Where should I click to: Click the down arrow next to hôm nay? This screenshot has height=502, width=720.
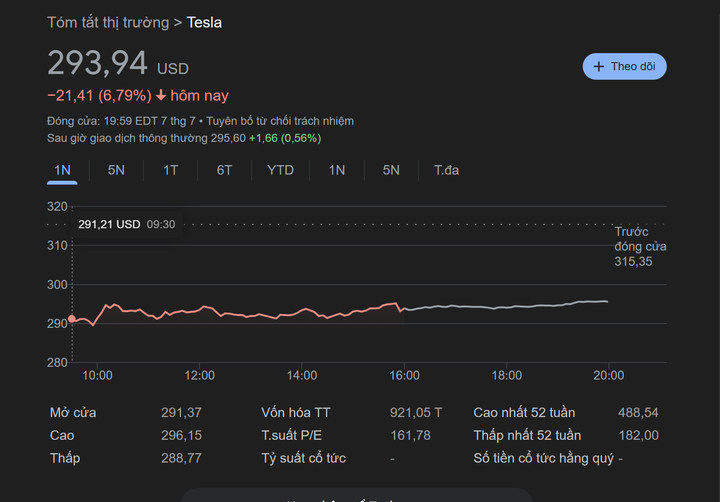pos(161,96)
